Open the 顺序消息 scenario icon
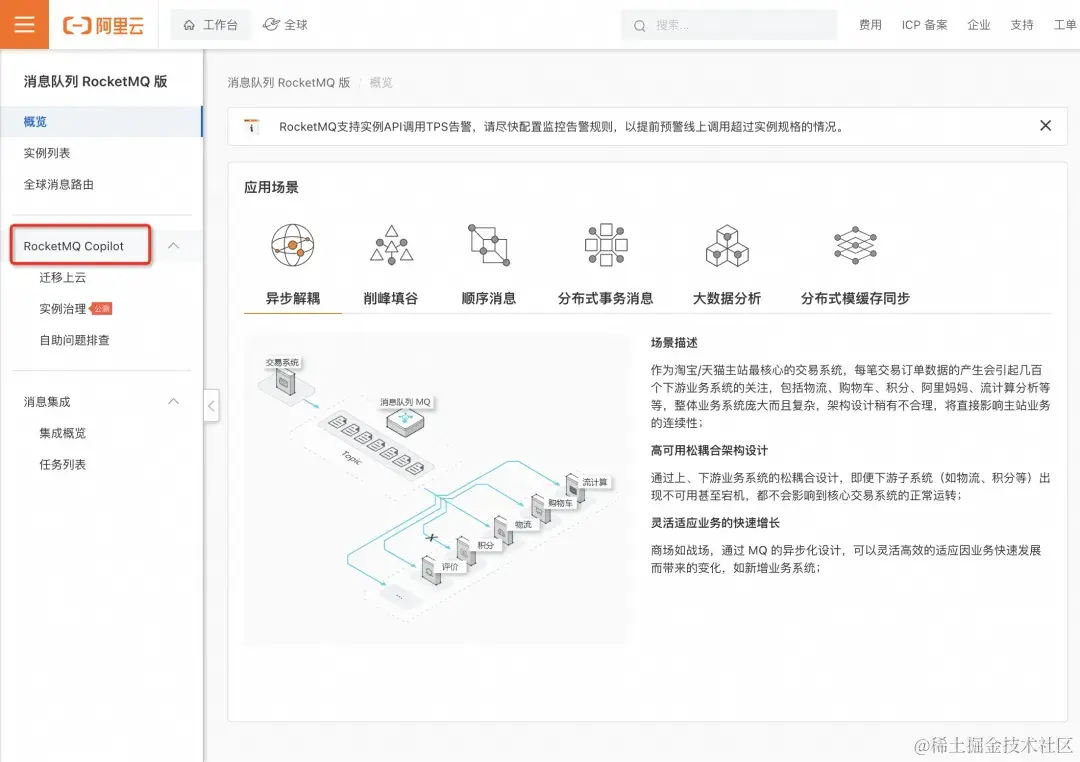The width and height of the screenshot is (1080, 762). tap(488, 243)
